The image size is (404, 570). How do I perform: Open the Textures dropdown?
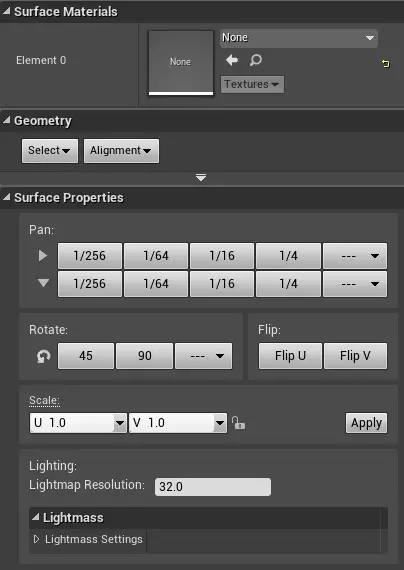252,84
